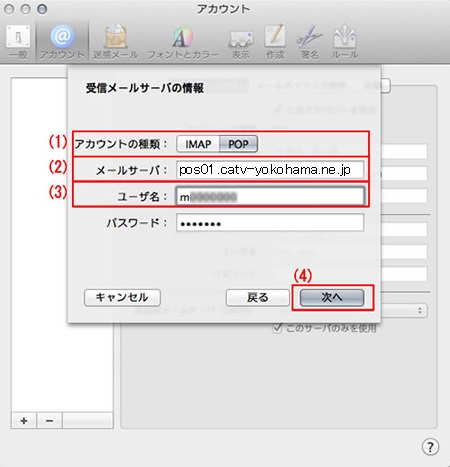Screen dimensions: 450x467
Task: Click the help question mark button
Action: (430, 447)
